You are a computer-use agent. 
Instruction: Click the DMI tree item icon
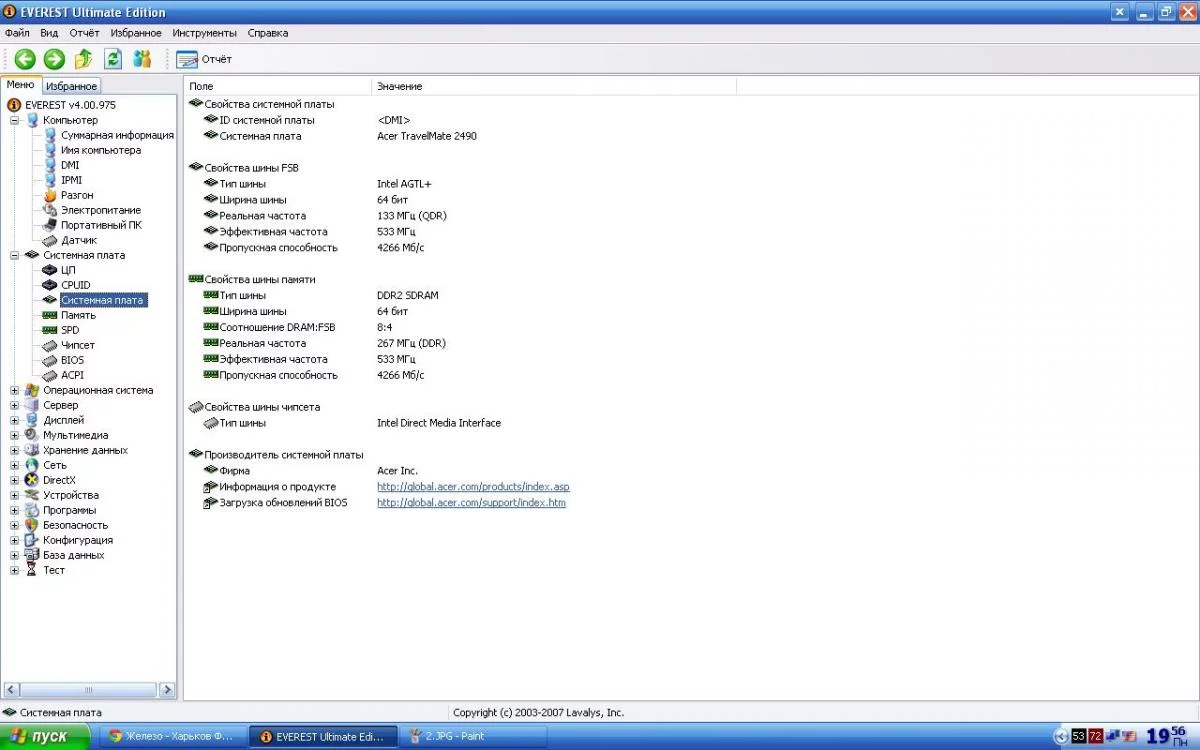[x=50, y=165]
